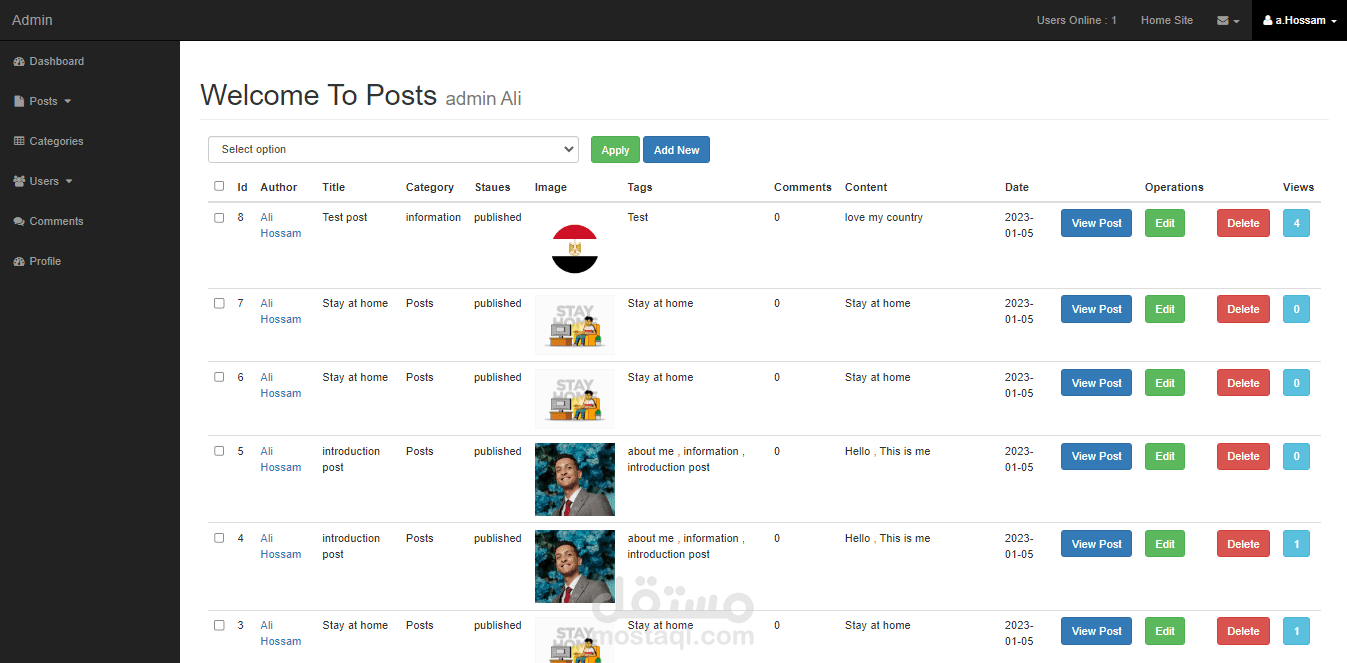Check the box for post Id 7

219,304
